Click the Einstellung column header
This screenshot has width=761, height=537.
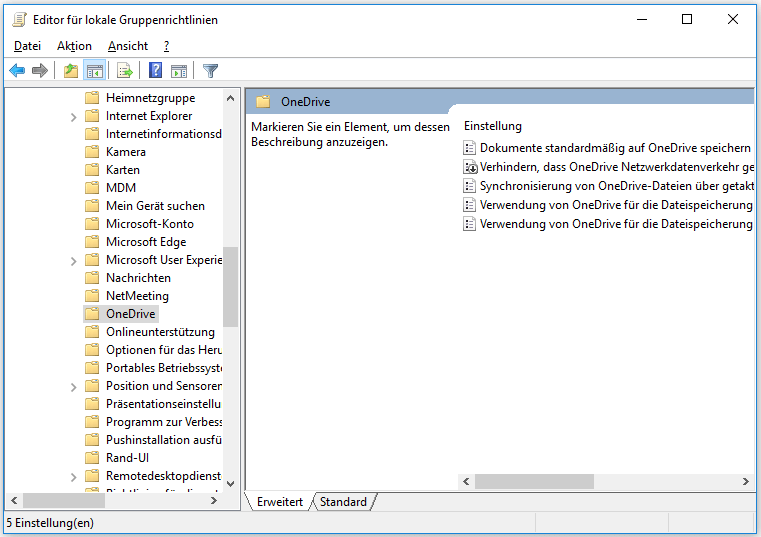click(493, 126)
